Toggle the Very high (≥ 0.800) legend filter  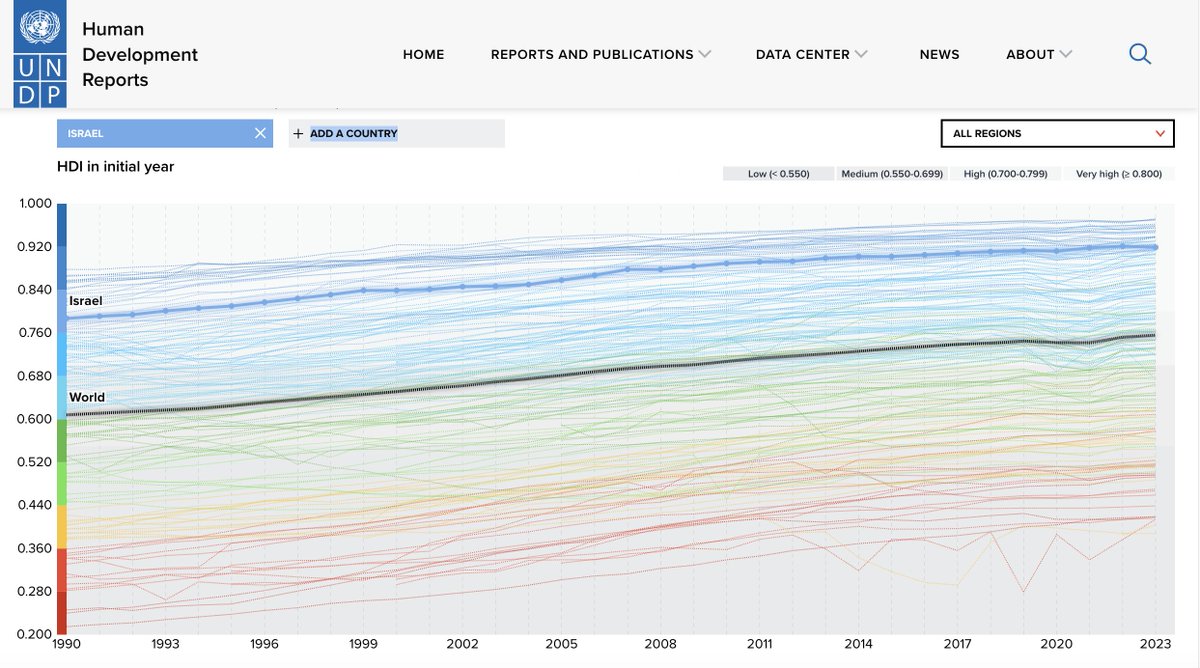[x=1119, y=173]
